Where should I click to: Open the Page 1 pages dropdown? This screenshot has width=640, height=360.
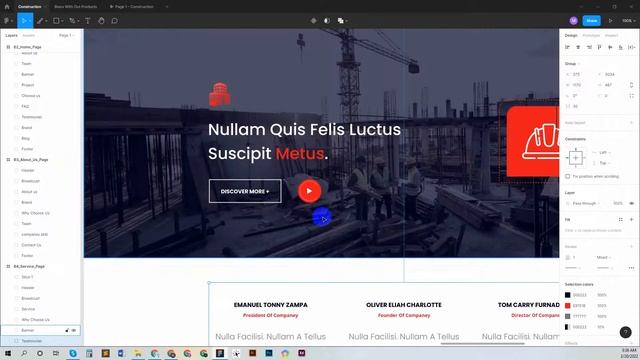click(67, 36)
